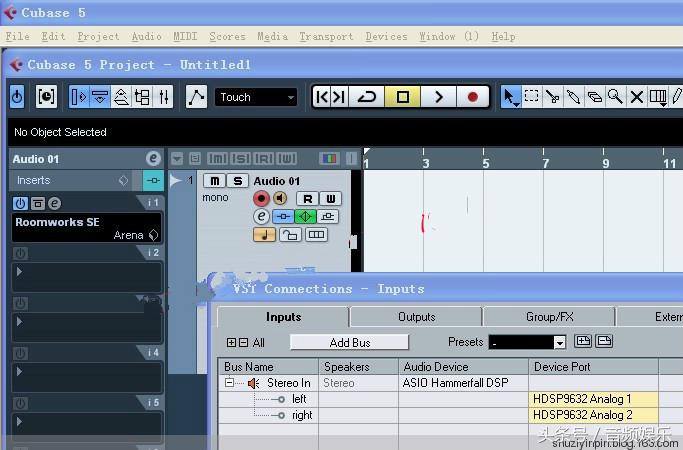This screenshot has width=683, height=450.
Task: Click the Play transport button
Action: [x=438, y=97]
